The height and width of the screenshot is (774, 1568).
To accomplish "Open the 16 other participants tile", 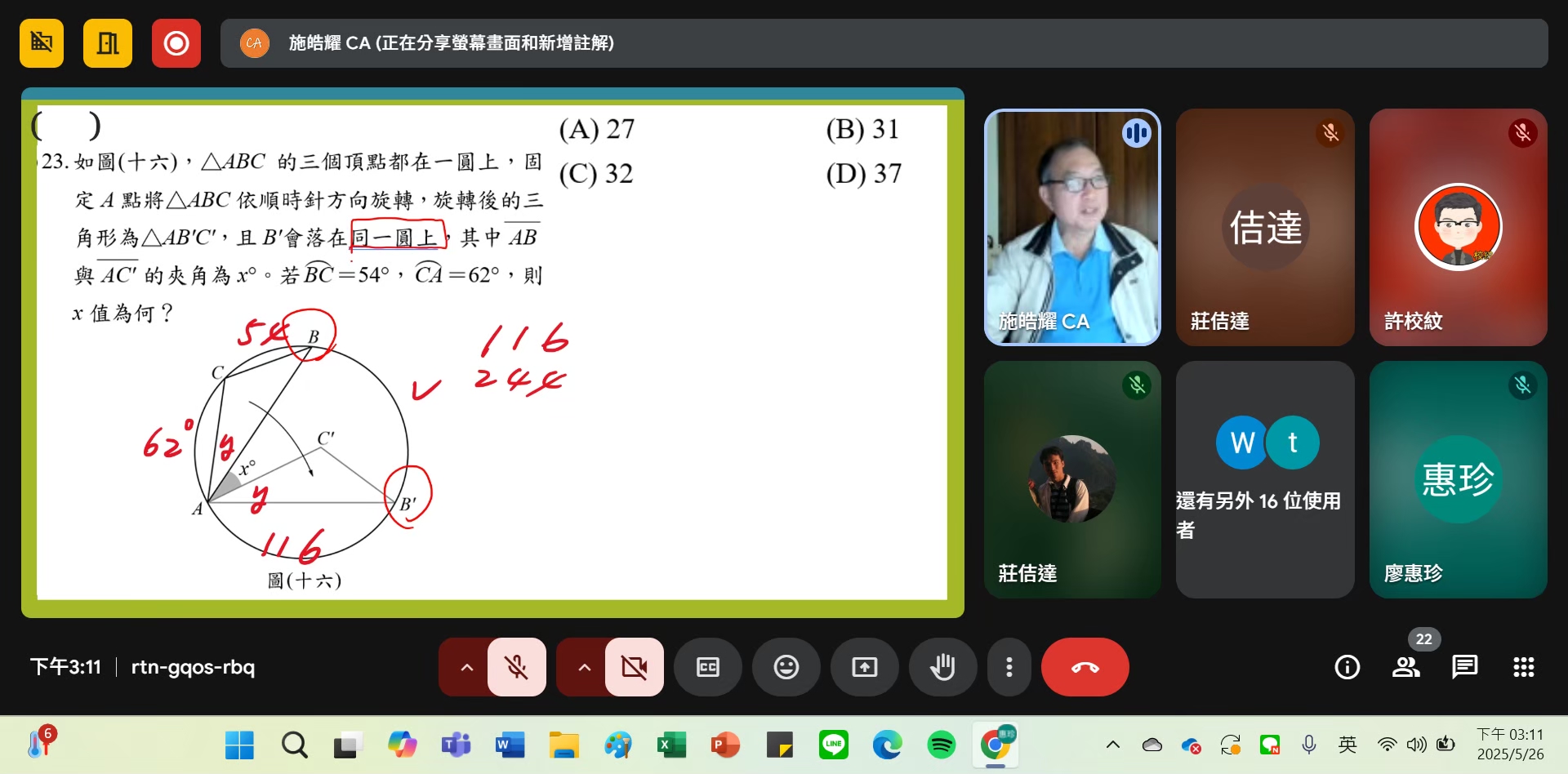I will tap(1265, 479).
